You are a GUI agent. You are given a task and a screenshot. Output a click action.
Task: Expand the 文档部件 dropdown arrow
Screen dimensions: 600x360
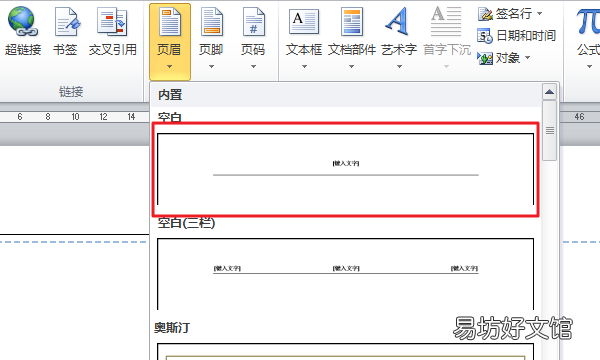[351, 67]
